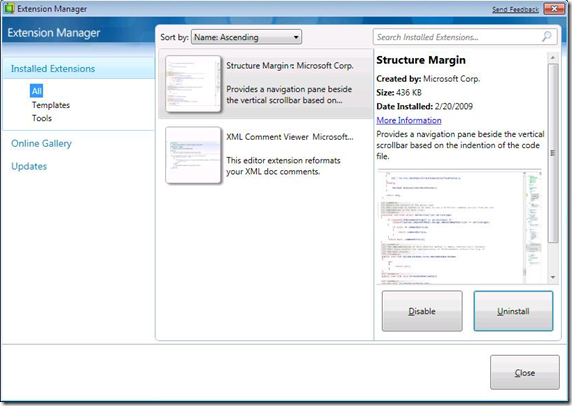Click the Uninstall button
The image size is (572, 406).
513,311
